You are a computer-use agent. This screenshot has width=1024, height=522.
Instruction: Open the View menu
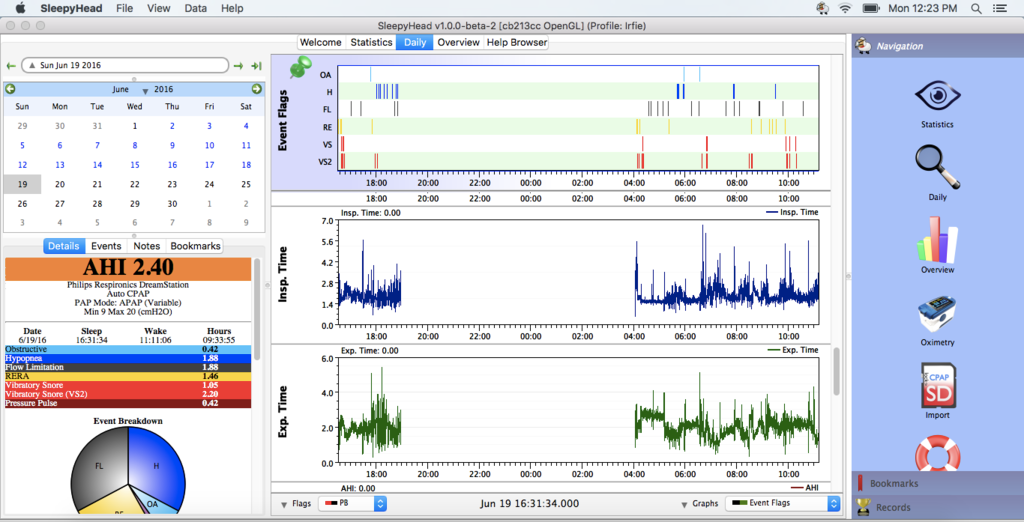coord(159,8)
